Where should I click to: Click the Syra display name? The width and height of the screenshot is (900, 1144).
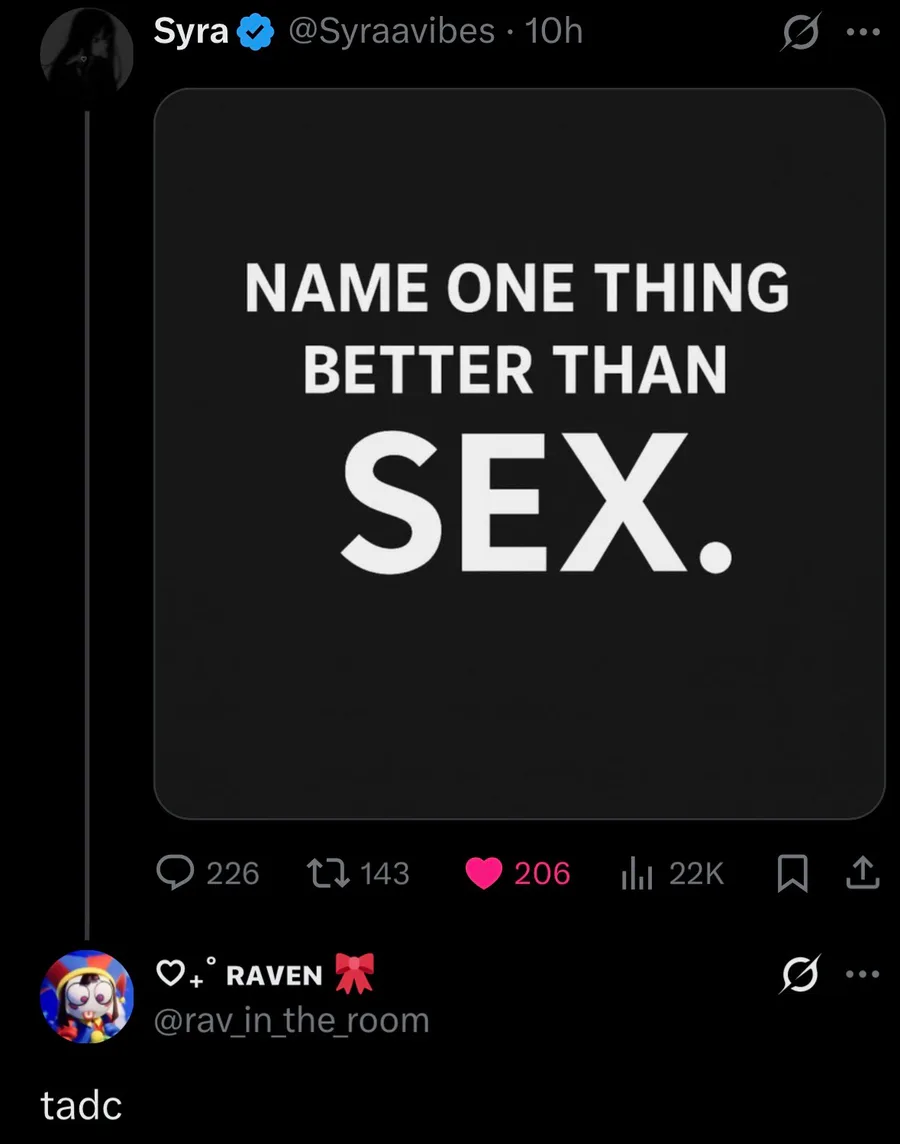(191, 31)
